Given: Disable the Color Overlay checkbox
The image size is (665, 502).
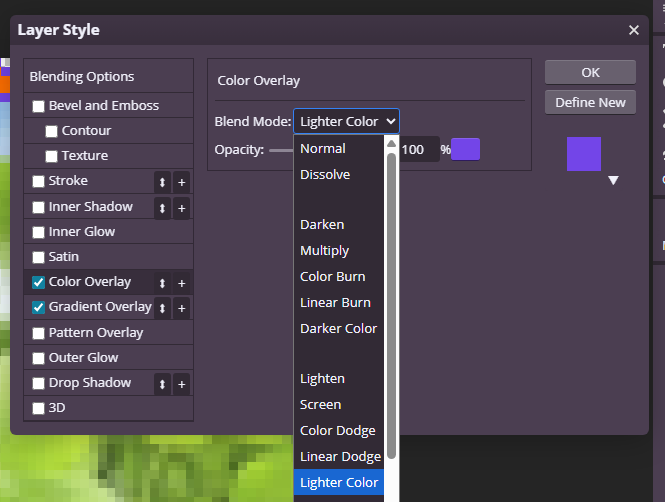Looking at the screenshot, I should (39, 283).
